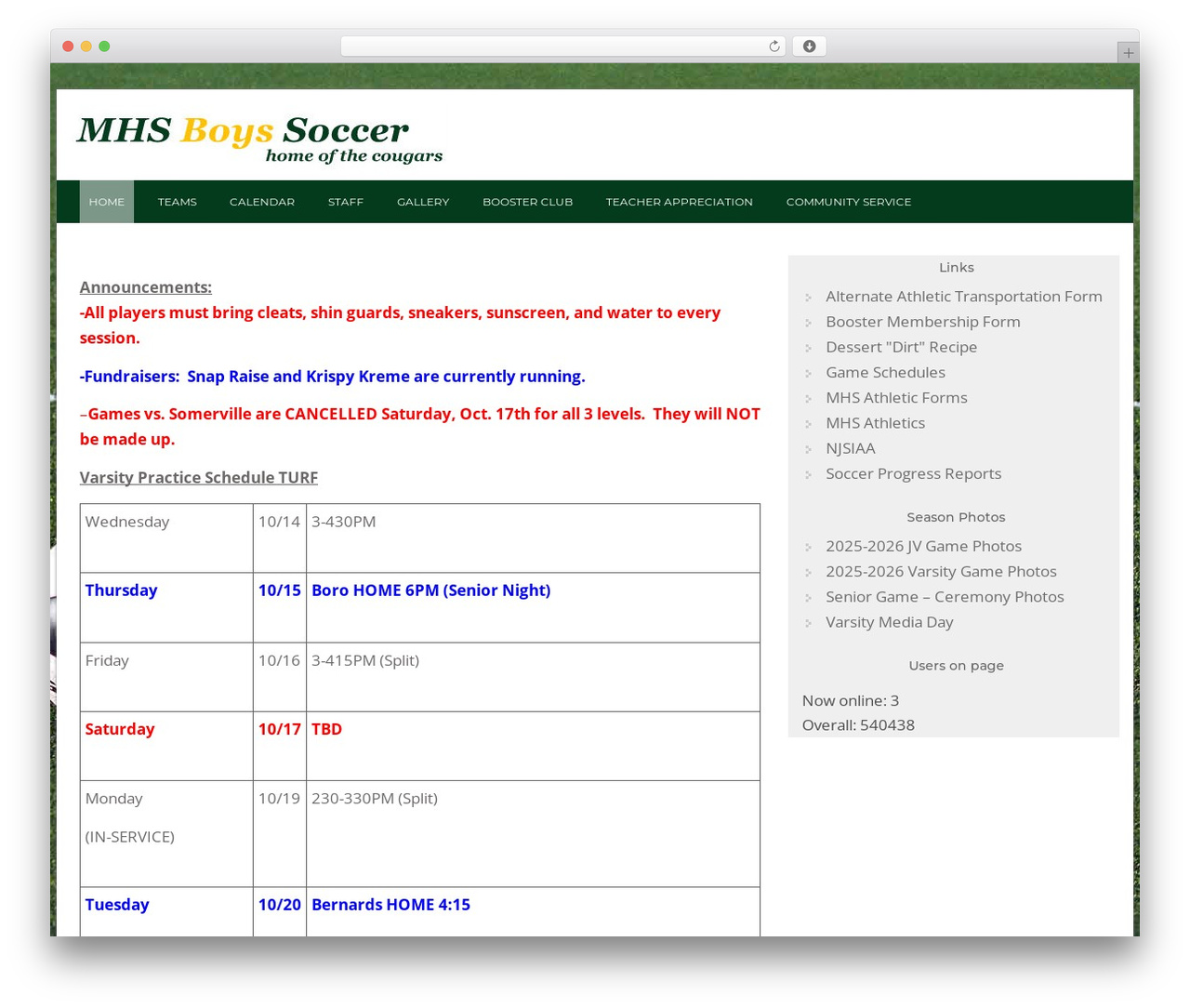Go to the Home menu item
1190x1008 pixels.
107,202
